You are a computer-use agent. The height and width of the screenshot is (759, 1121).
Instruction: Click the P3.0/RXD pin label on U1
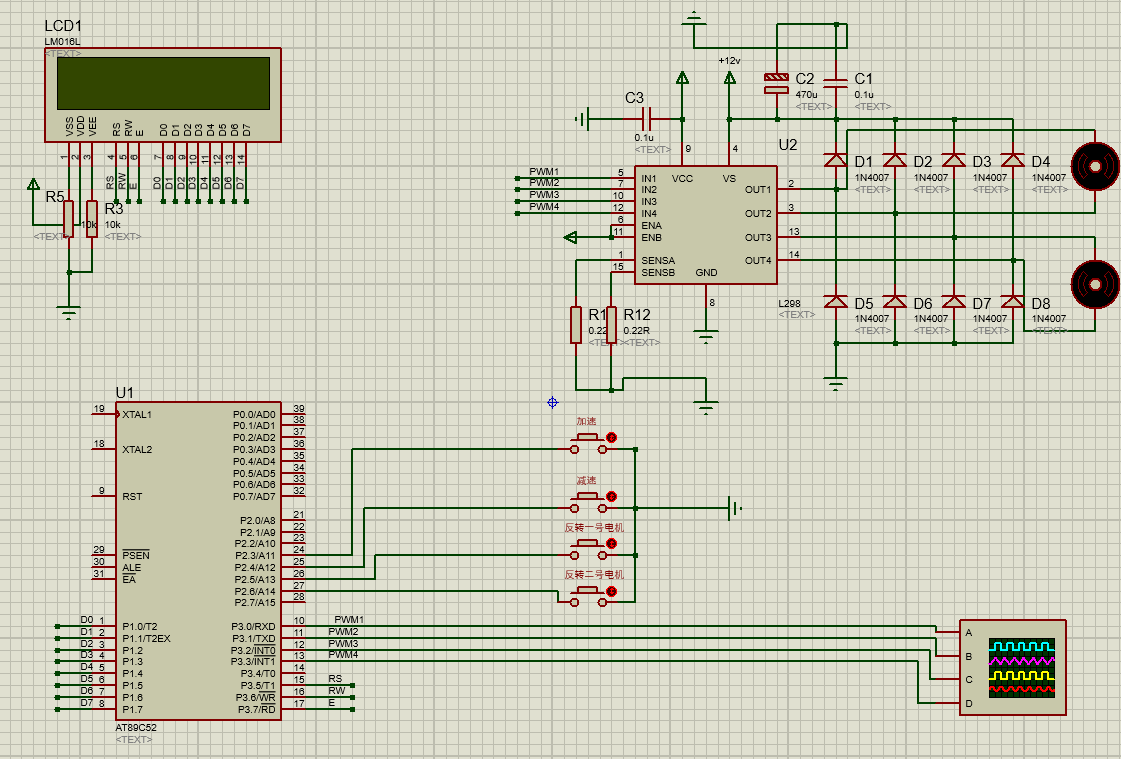coord(253,627)
